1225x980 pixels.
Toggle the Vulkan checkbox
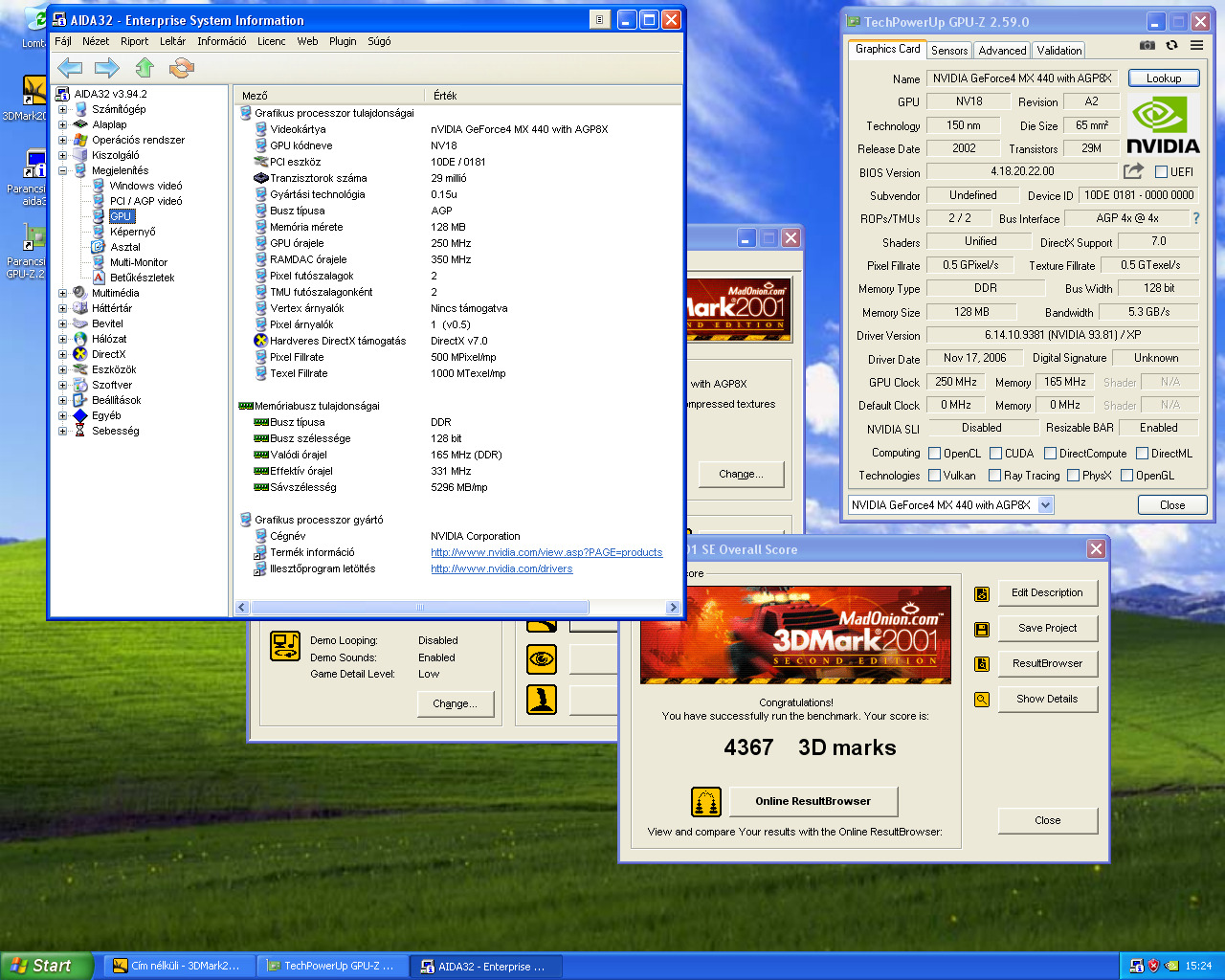point(935,476)
